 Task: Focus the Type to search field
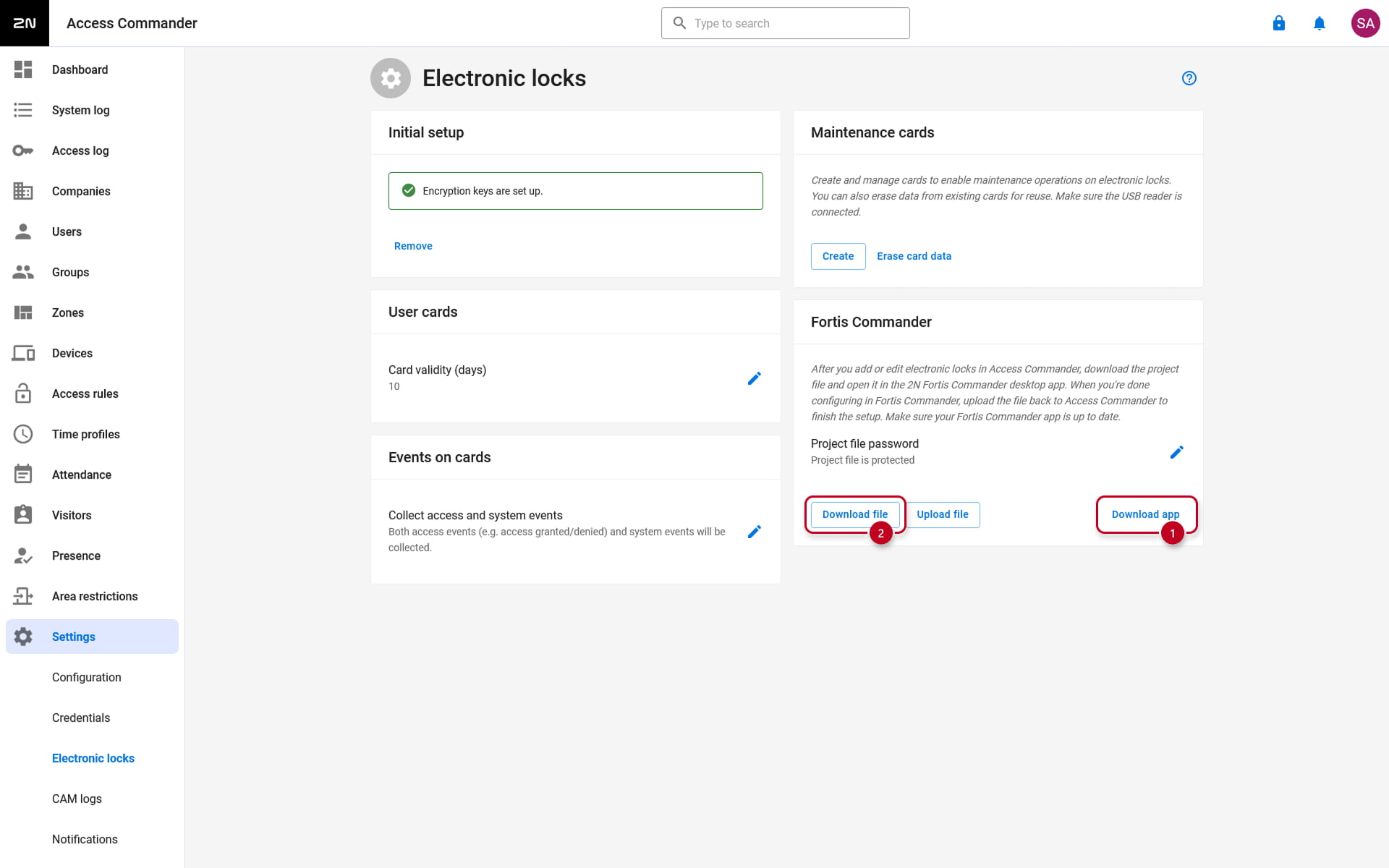785,23
